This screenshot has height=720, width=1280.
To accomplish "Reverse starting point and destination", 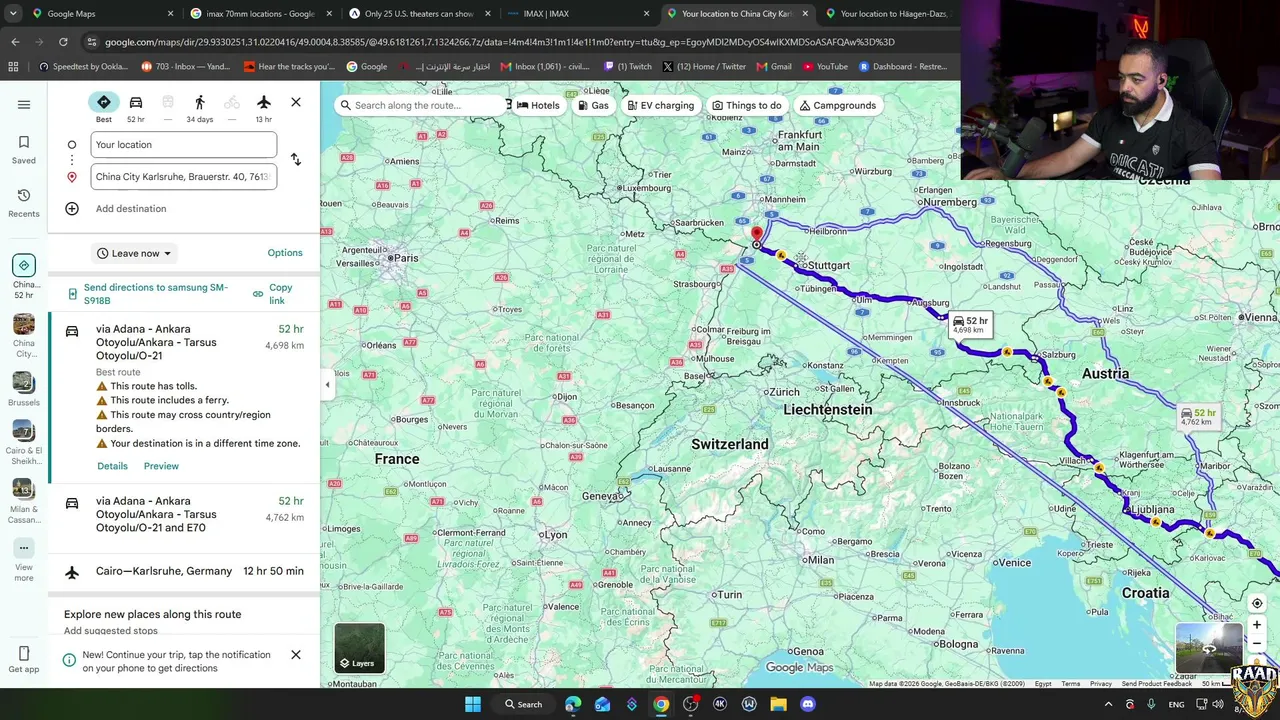I will tap(295, 160).
